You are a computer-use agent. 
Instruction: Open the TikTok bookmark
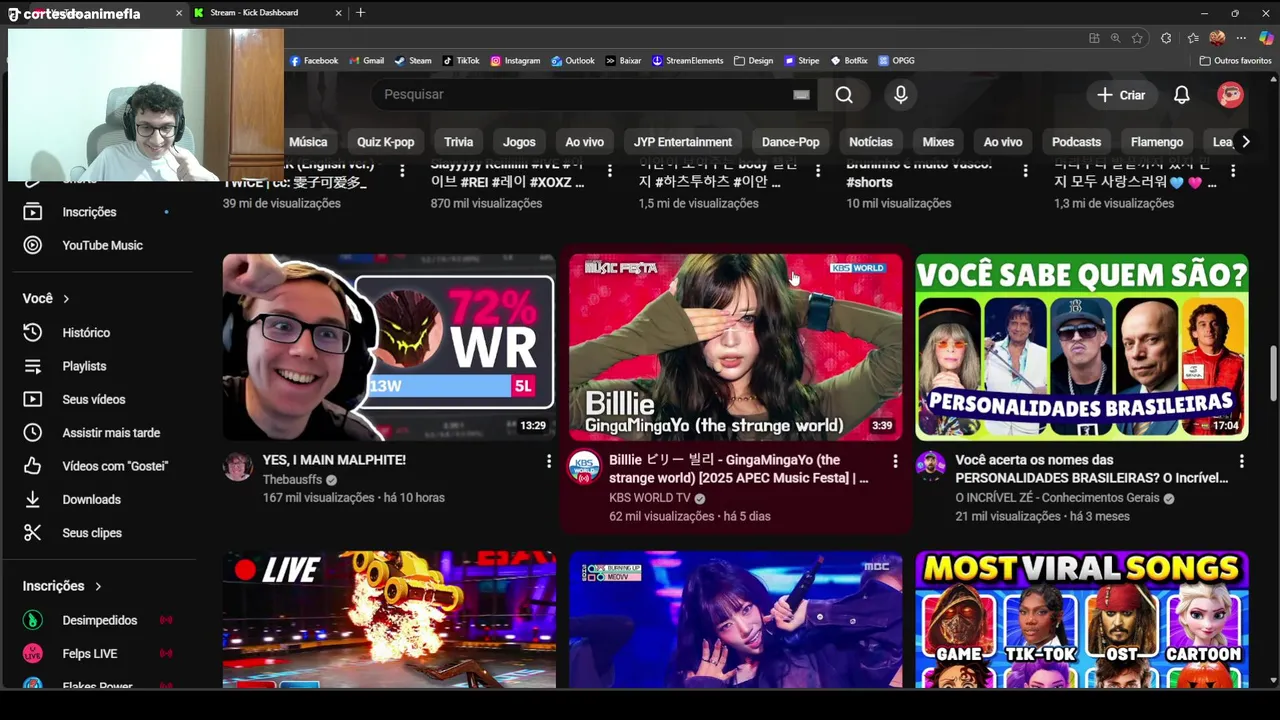(x=461, y=60)
